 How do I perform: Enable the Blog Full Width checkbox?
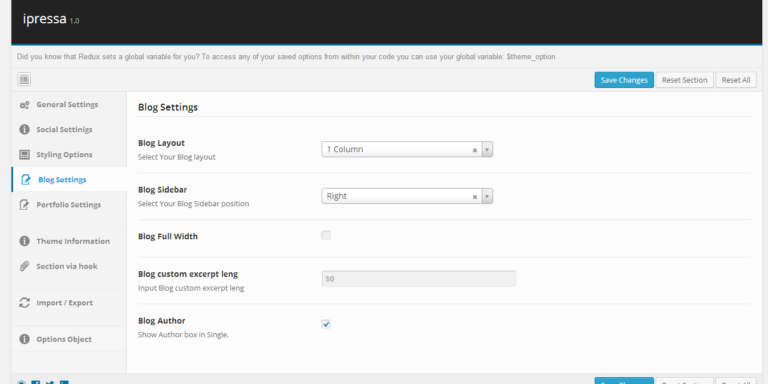[x=326, y=236]
